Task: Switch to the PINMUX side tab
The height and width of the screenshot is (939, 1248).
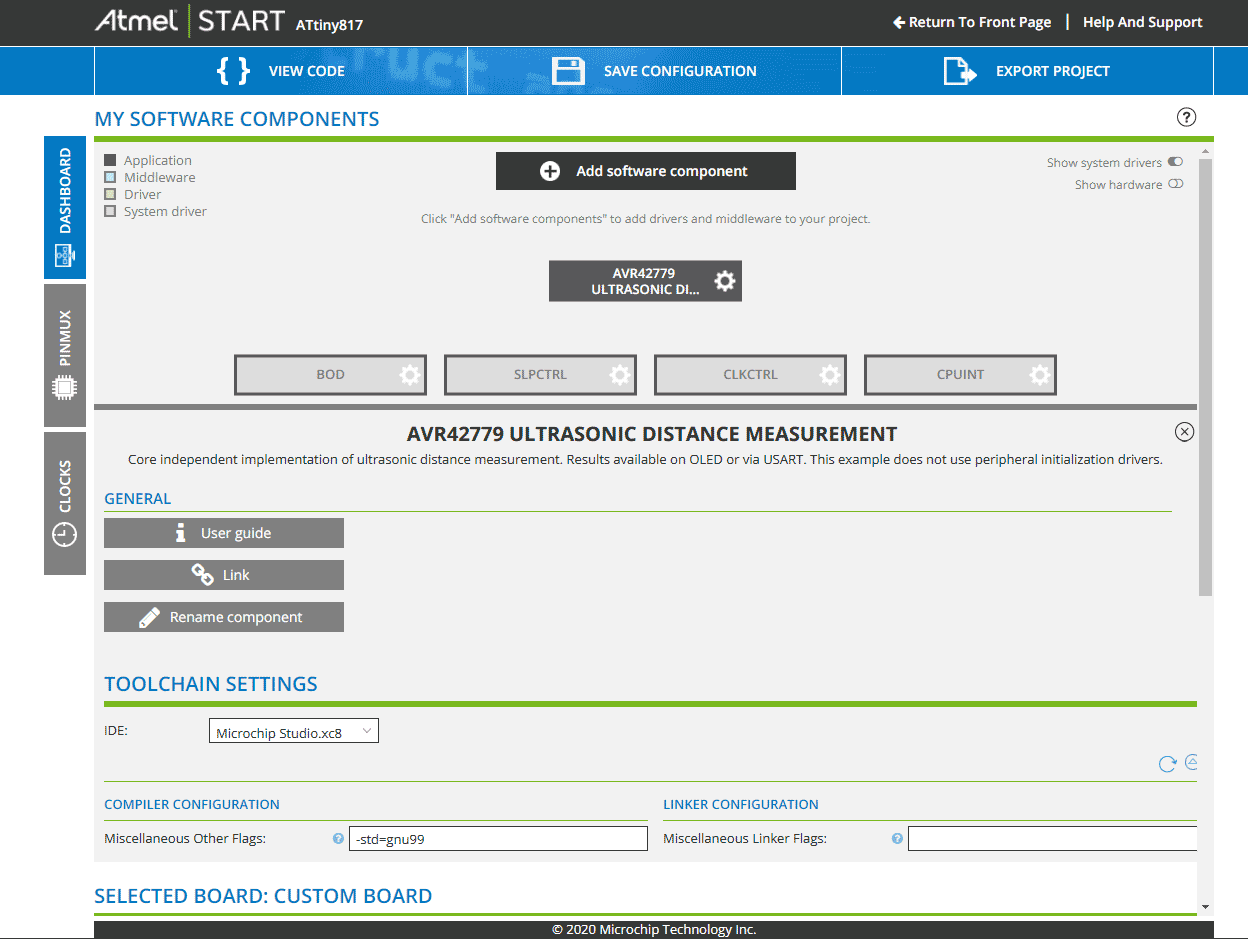Action: pyautogui.click(x=65, y=355)
